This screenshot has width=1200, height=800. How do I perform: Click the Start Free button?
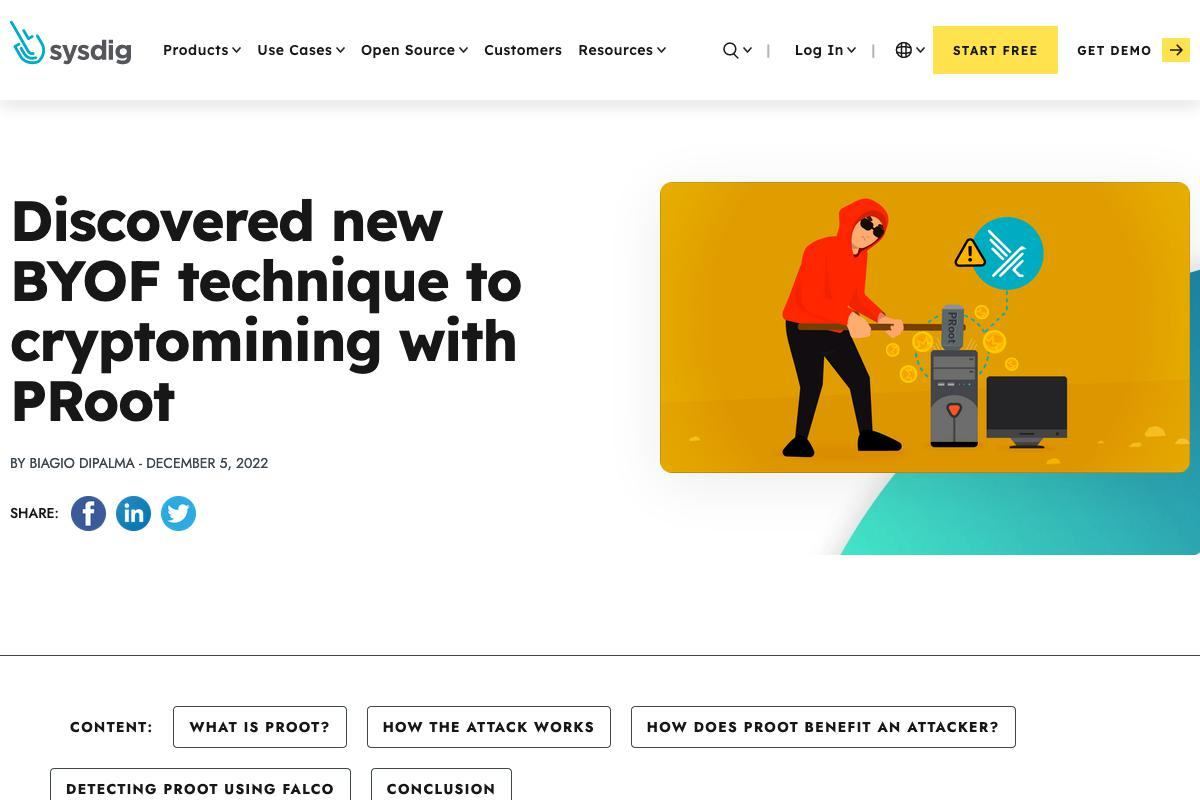pyautogui.click(x=995, y=50)
